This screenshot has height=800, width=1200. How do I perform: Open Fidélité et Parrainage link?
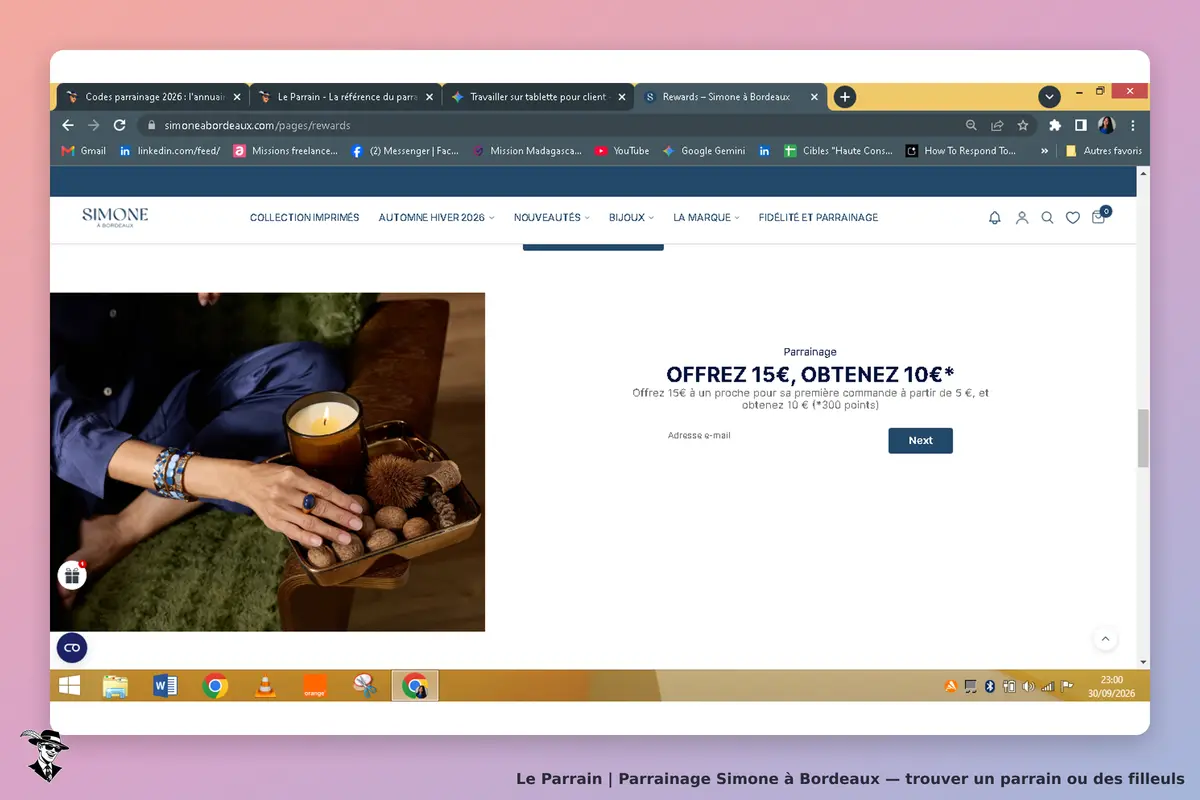point(818,217)
